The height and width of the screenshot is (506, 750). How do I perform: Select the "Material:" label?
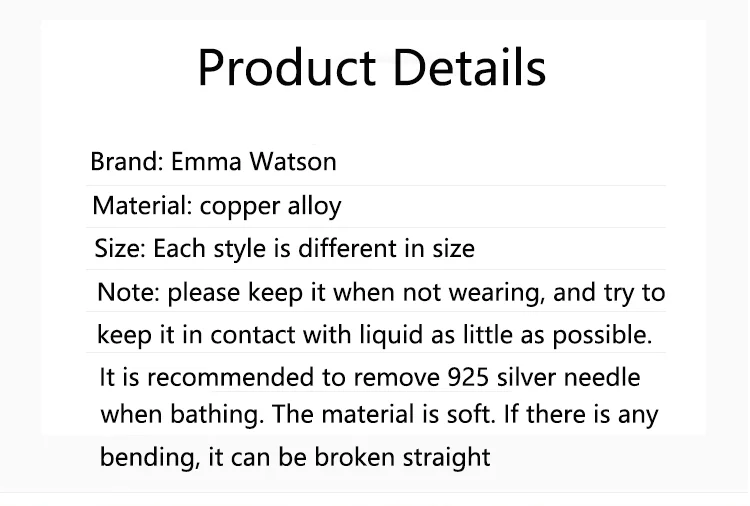[142, 206]
